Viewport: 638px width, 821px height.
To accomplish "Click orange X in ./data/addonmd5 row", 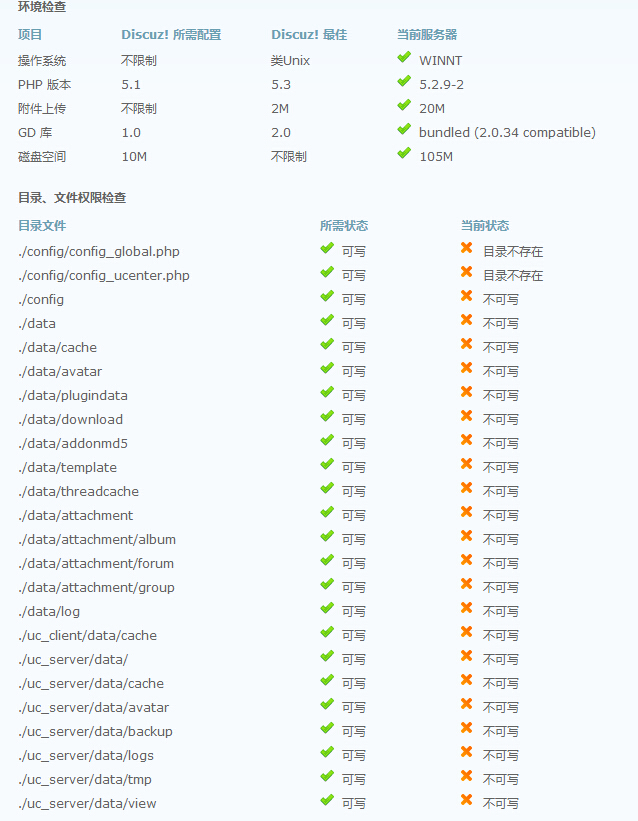I will point(466,440).
